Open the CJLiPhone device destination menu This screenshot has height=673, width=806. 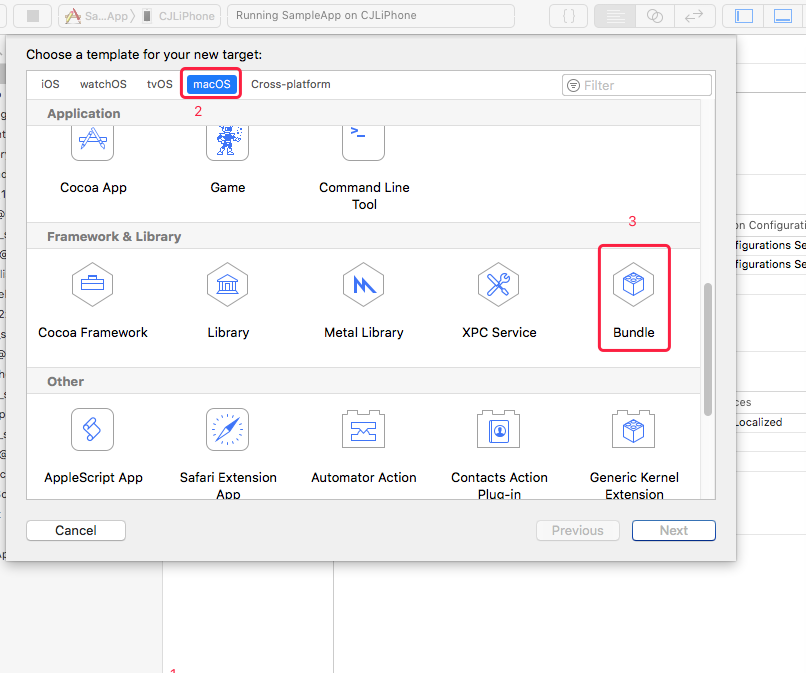tap(179, 16)
